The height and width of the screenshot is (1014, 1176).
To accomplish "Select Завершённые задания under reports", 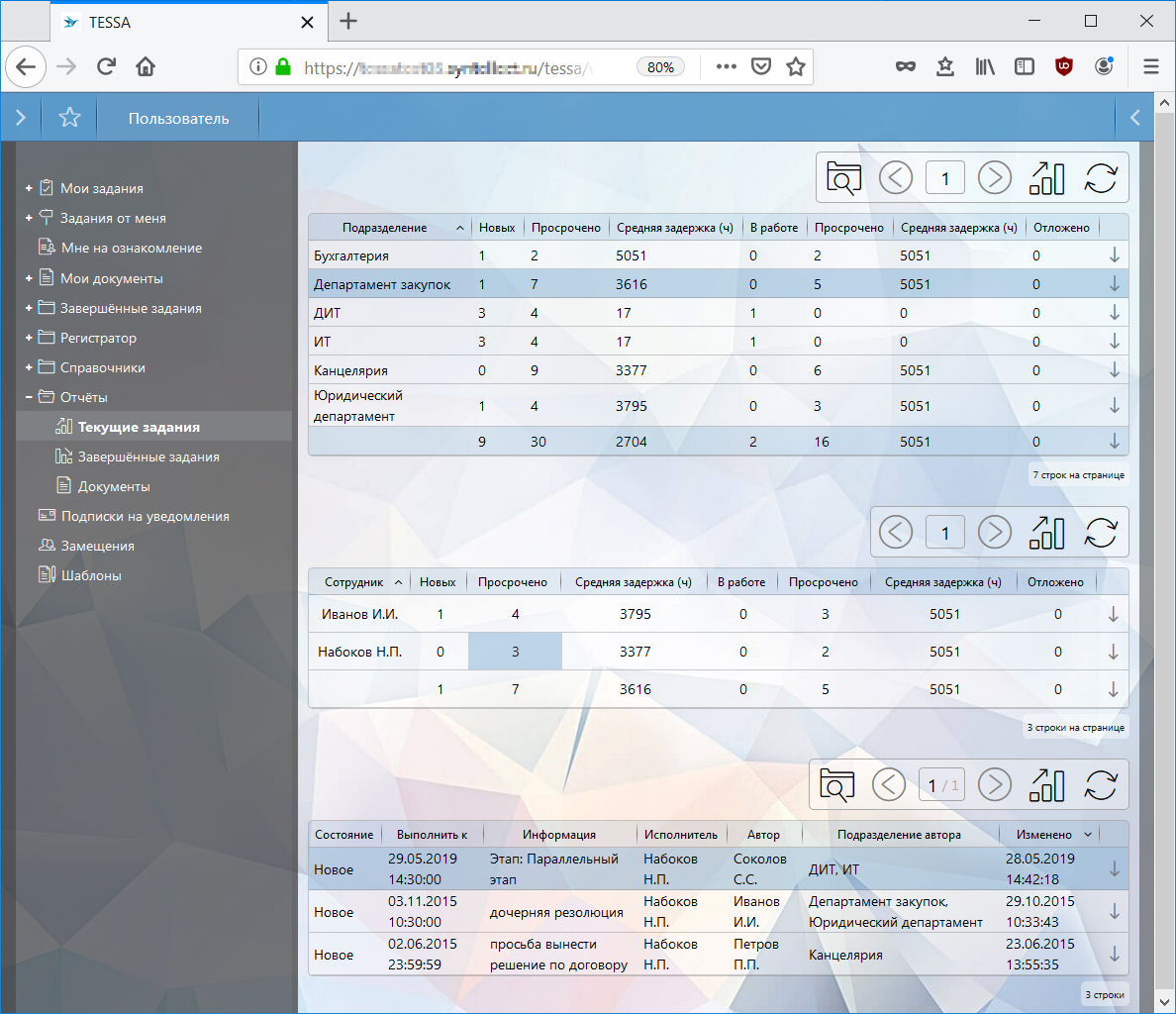I will (148, 456).
